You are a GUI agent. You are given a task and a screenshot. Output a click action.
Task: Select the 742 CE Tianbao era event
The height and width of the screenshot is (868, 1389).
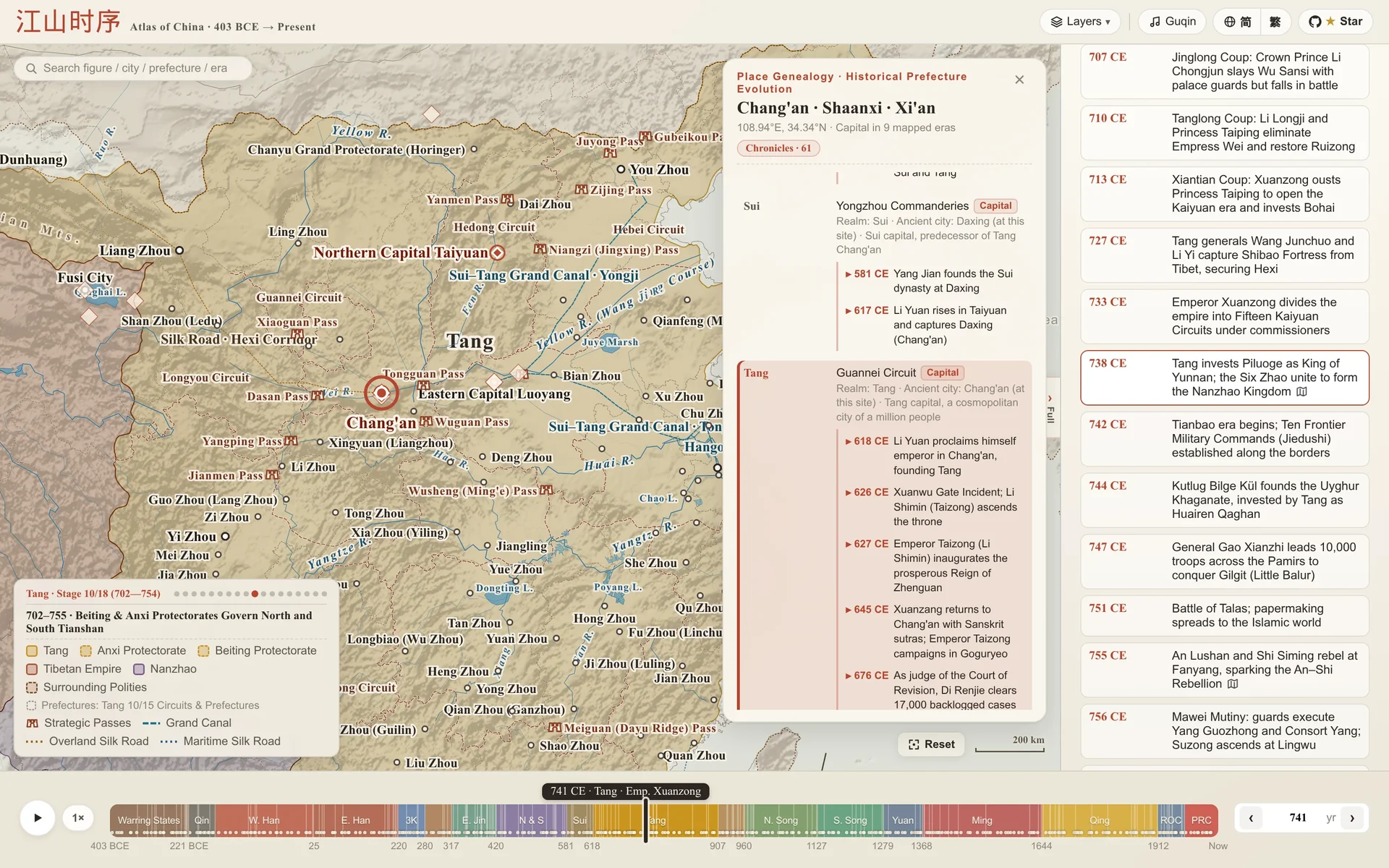tap(1225, 438)
